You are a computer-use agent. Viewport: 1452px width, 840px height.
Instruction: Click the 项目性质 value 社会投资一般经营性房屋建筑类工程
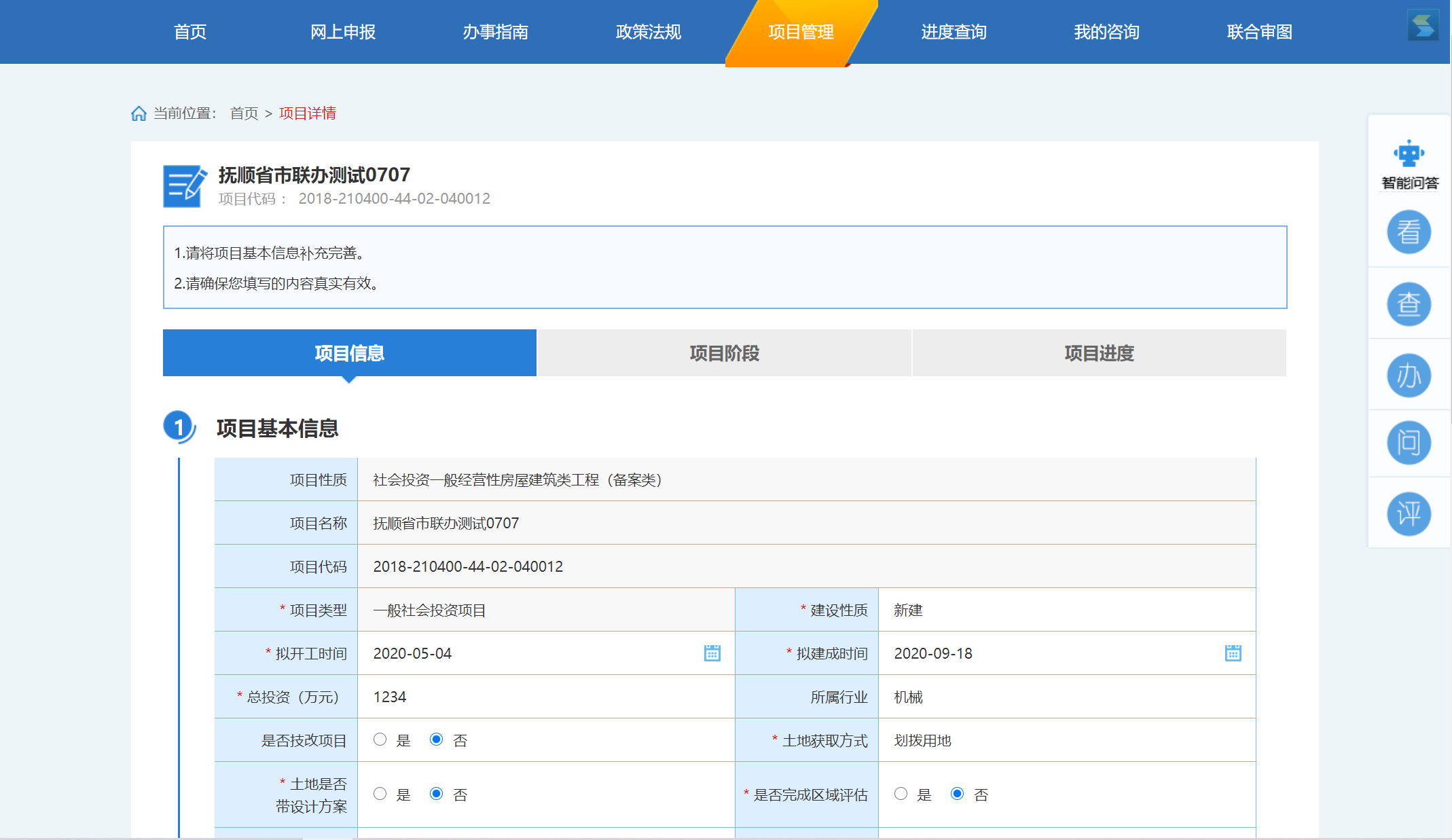[x=518, y=480]
